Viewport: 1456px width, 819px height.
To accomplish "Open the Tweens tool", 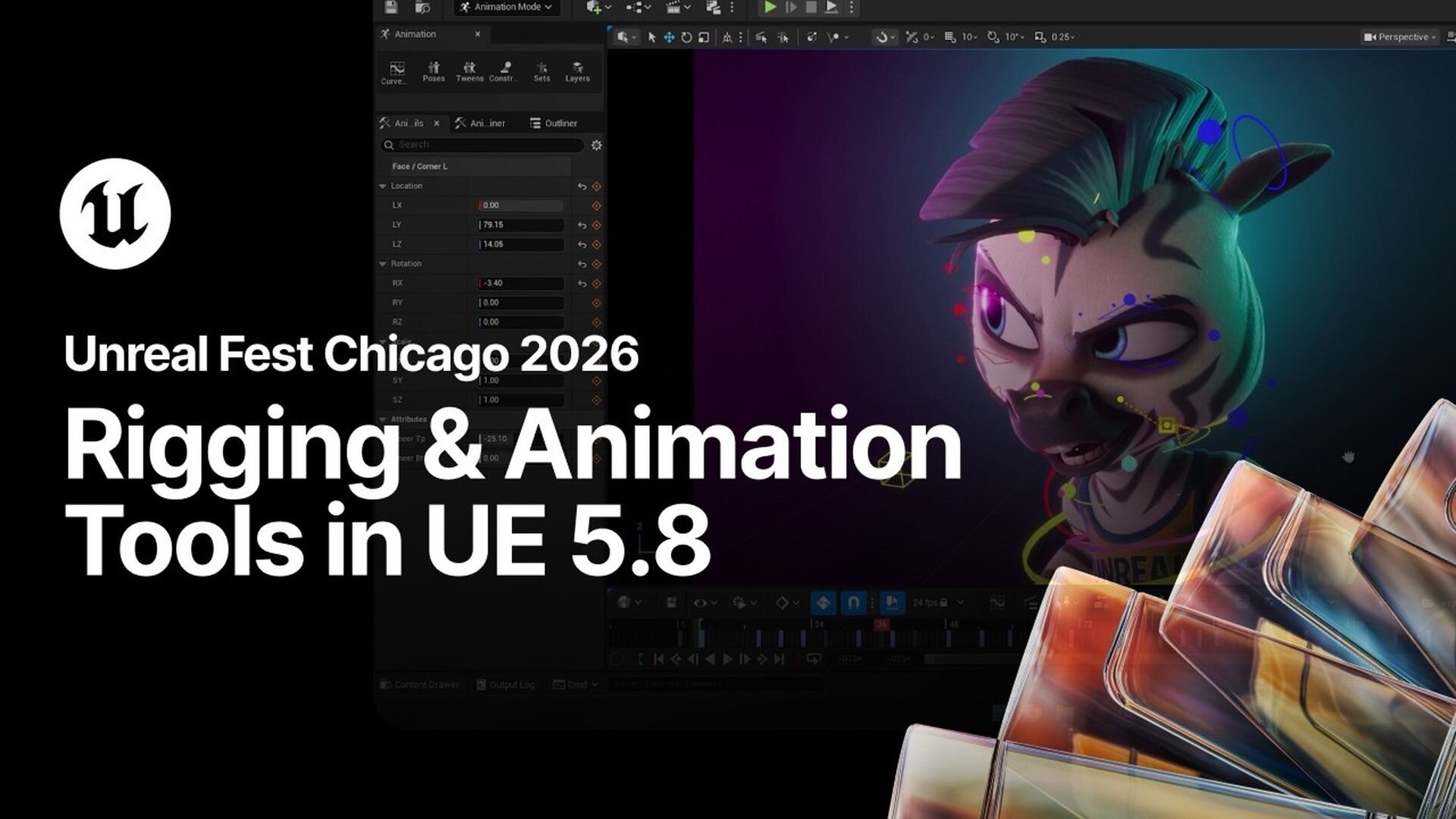I will click(469, 72).
